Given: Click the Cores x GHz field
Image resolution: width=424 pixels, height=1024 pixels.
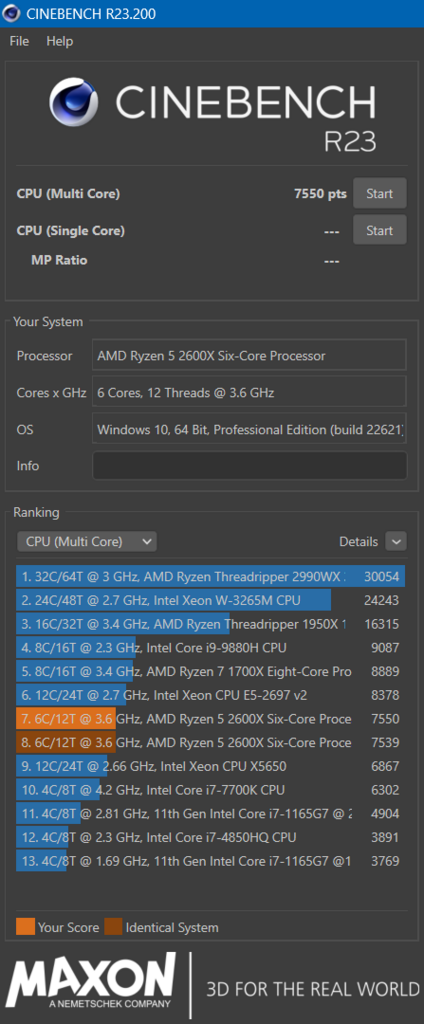Looking at the screenshot, I should coord(249,392).
